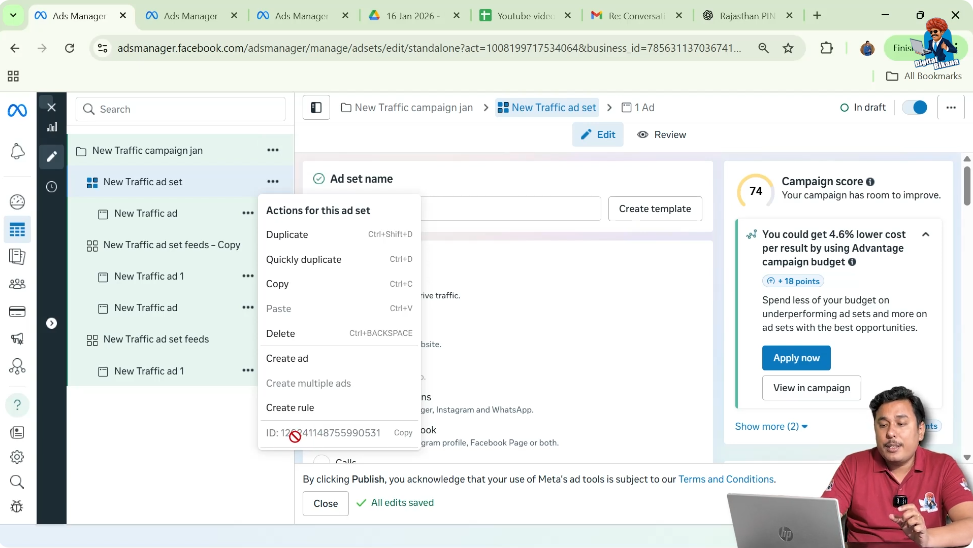Open the Advertising settings megaphone icon
Screen dimensions: 973x548
17,339
